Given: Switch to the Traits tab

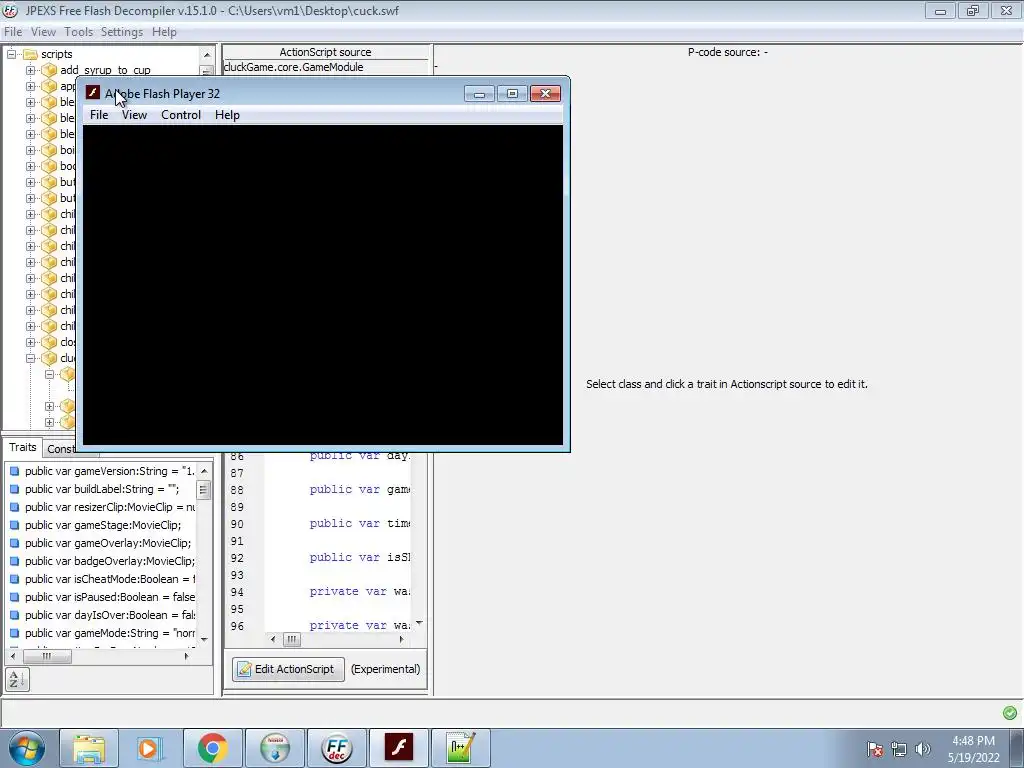Looking at the screenshot, I should 23,447.
